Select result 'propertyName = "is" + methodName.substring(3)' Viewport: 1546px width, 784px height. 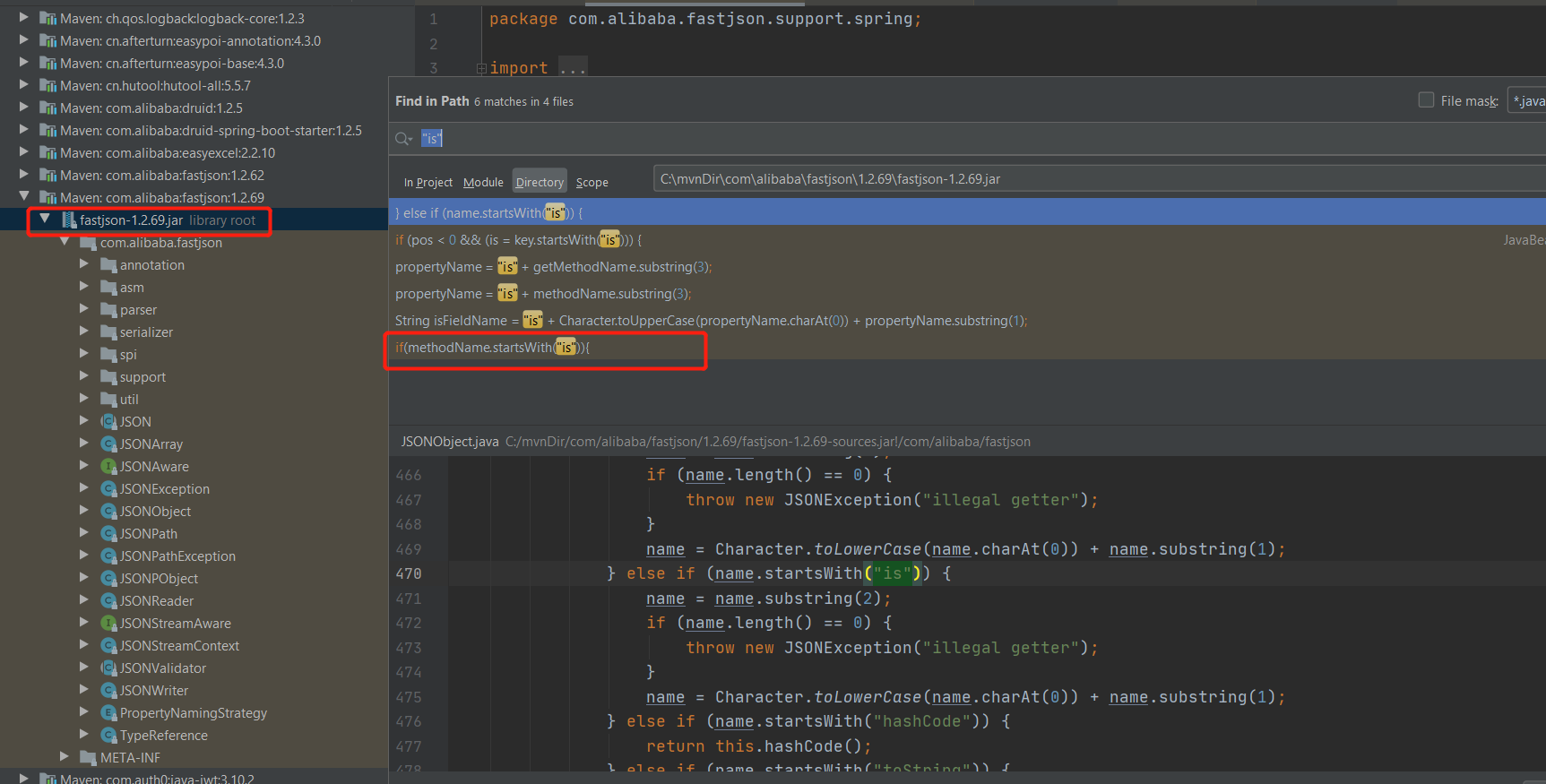[x=967, y=293]
